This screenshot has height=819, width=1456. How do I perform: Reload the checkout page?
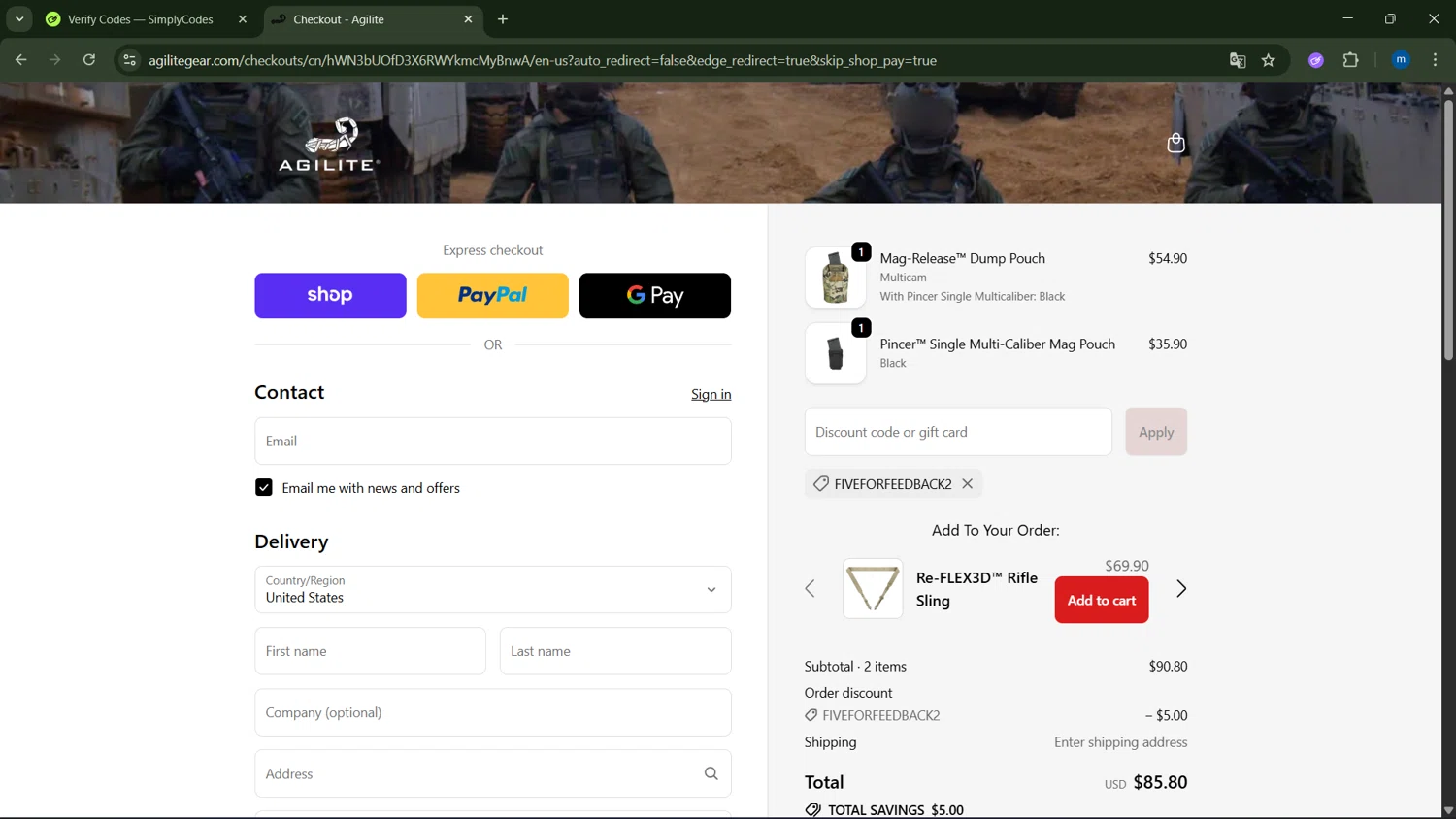coord(89,60)
